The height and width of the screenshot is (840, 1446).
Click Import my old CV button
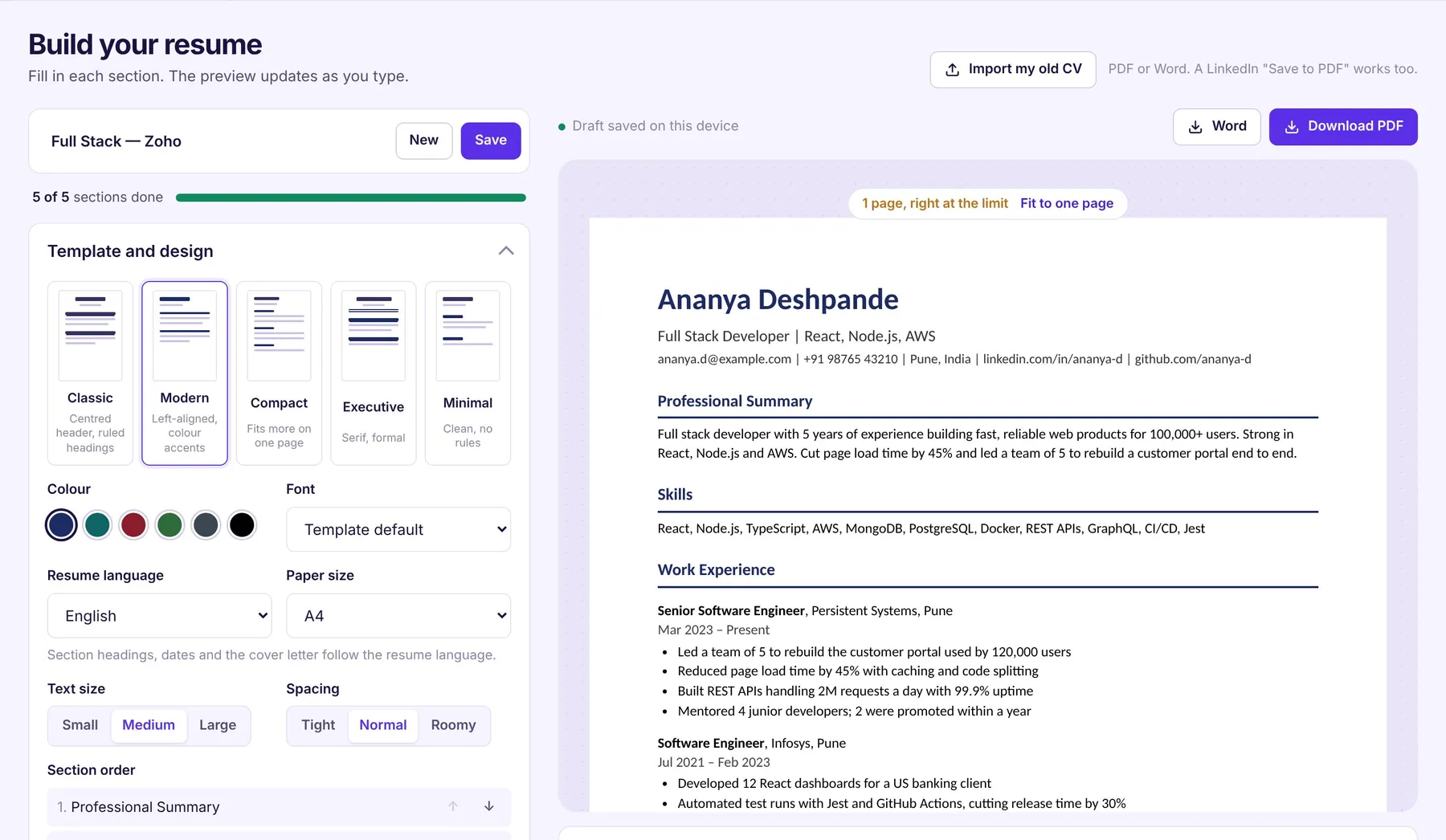tap(1013, 69)
